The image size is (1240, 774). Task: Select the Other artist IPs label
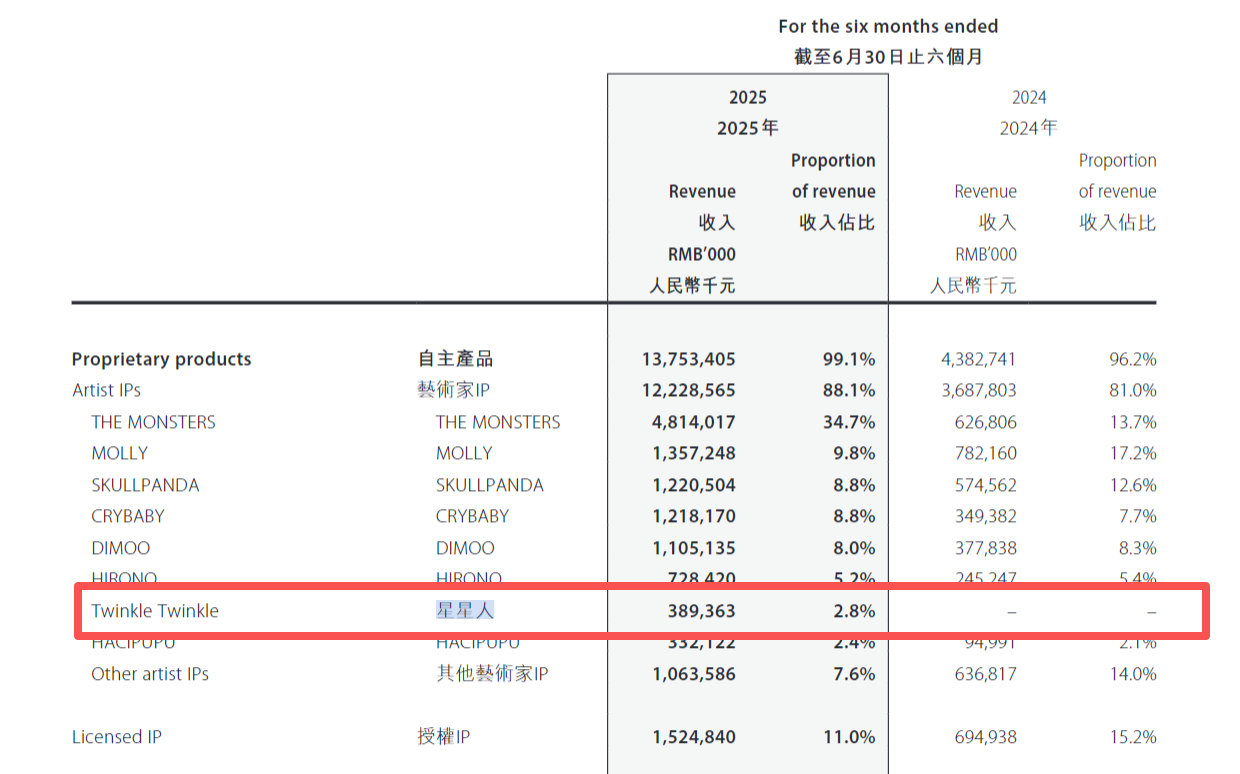150,674
